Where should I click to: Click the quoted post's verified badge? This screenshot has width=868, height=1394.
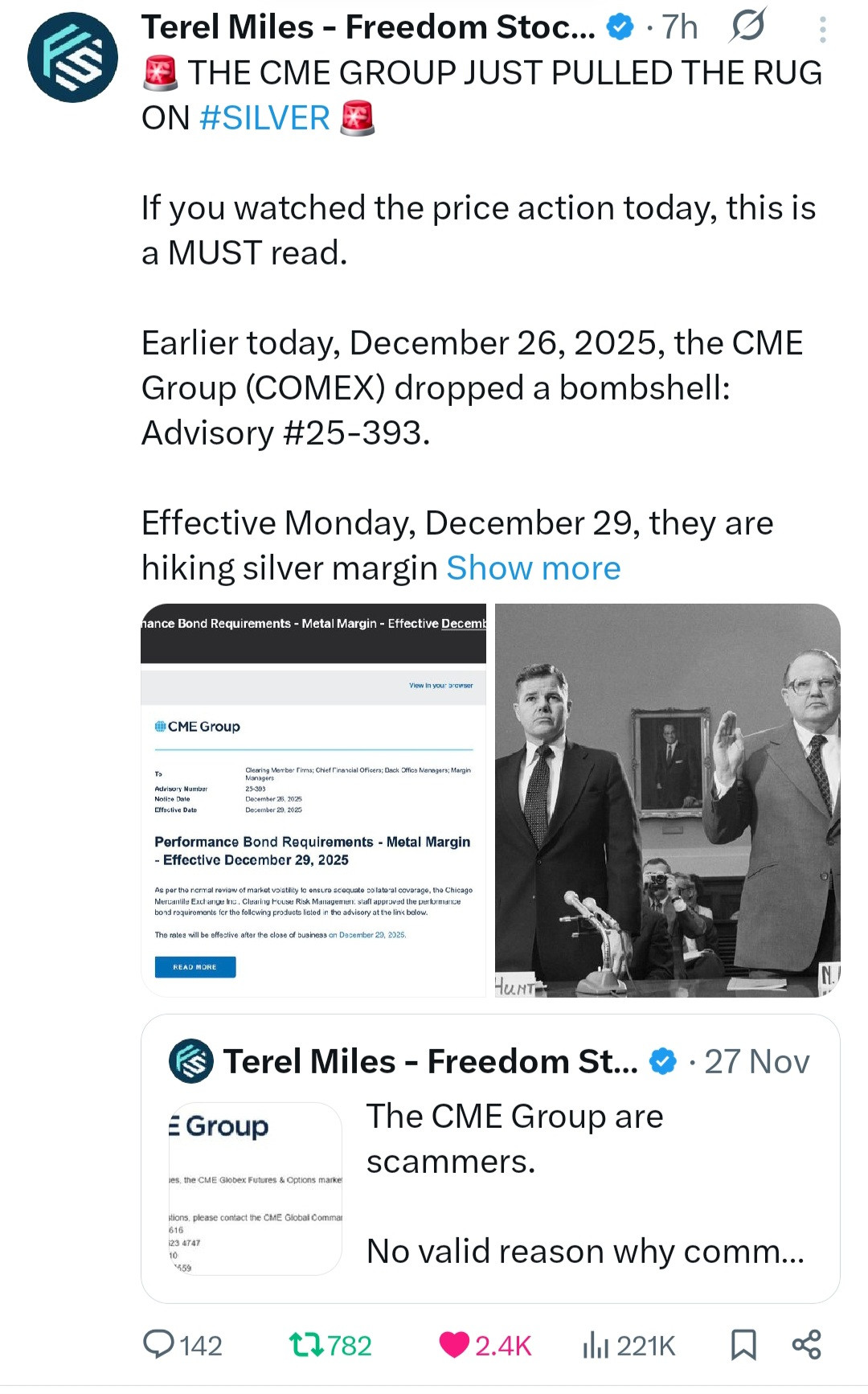(662, 1061)
